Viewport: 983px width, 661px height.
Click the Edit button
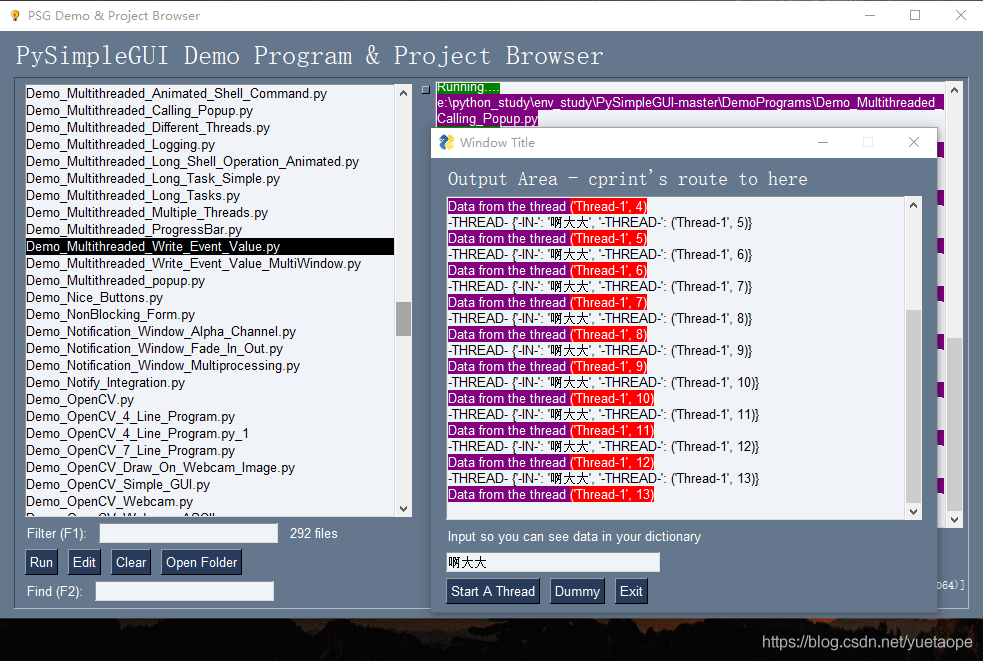[84, 563]
